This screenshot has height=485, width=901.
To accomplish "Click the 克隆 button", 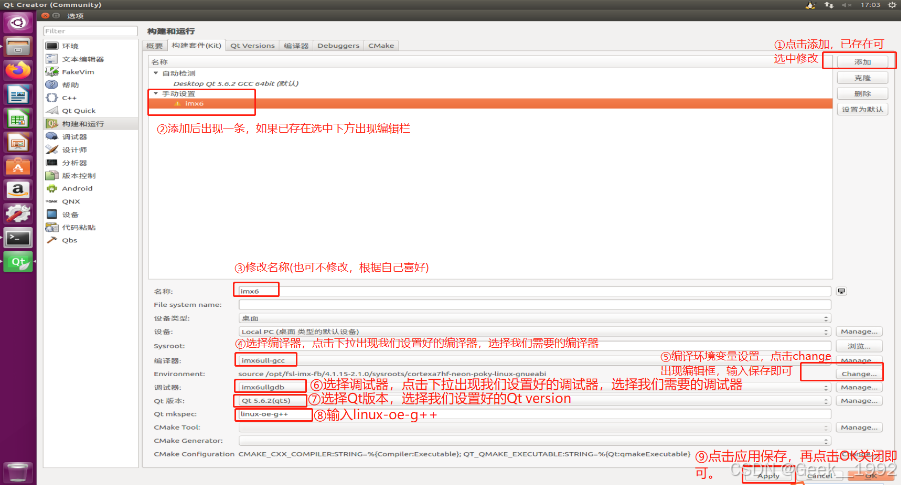I will click(x=863, y=78).
